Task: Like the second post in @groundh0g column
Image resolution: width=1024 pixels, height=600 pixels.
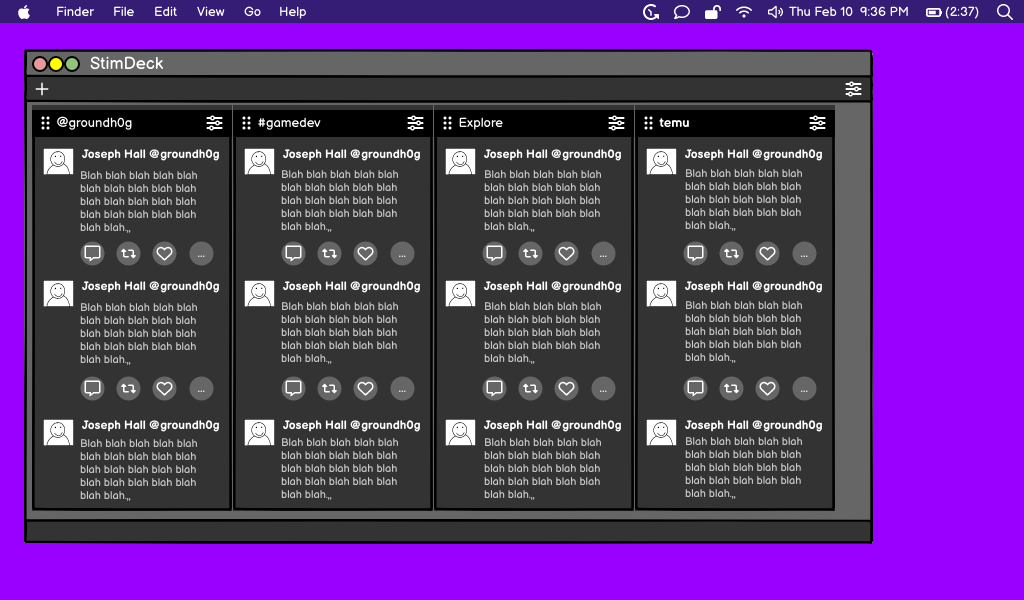Action: coord(165,388)
